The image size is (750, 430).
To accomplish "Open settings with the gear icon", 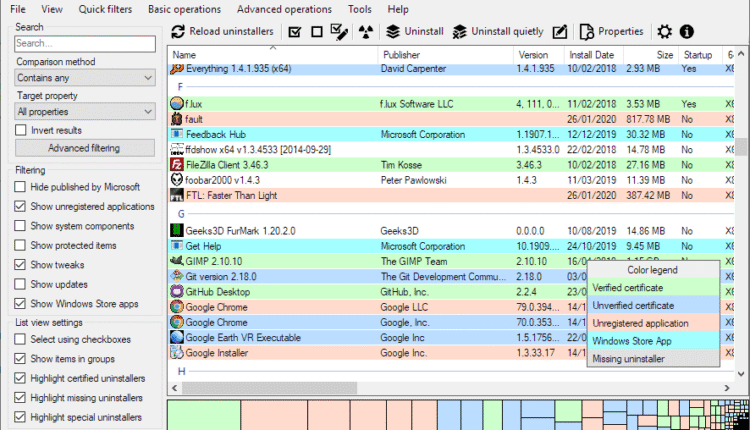I will pyautogui.click(x=664, y=32).
